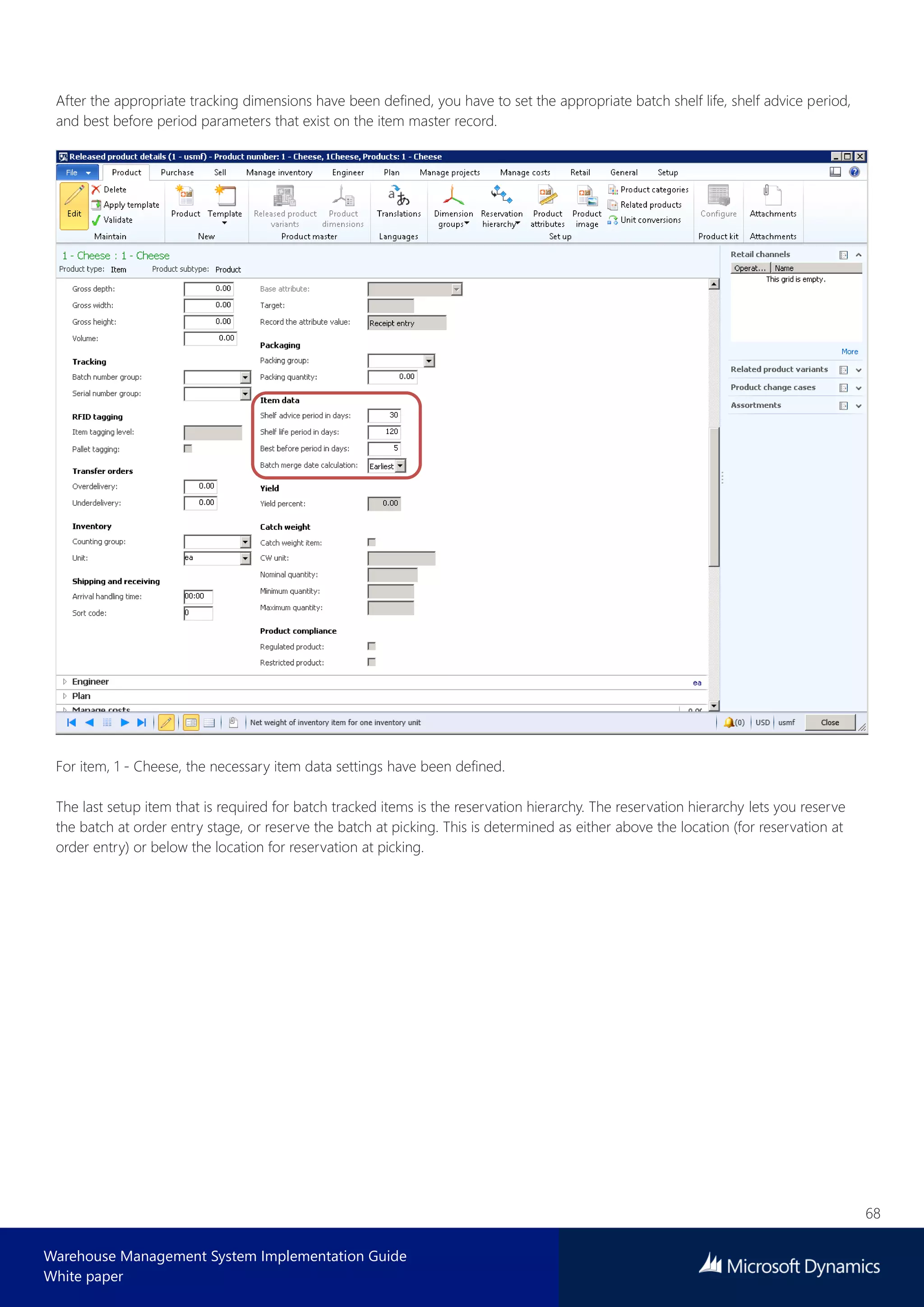Click the Close button

click(830, 723)
